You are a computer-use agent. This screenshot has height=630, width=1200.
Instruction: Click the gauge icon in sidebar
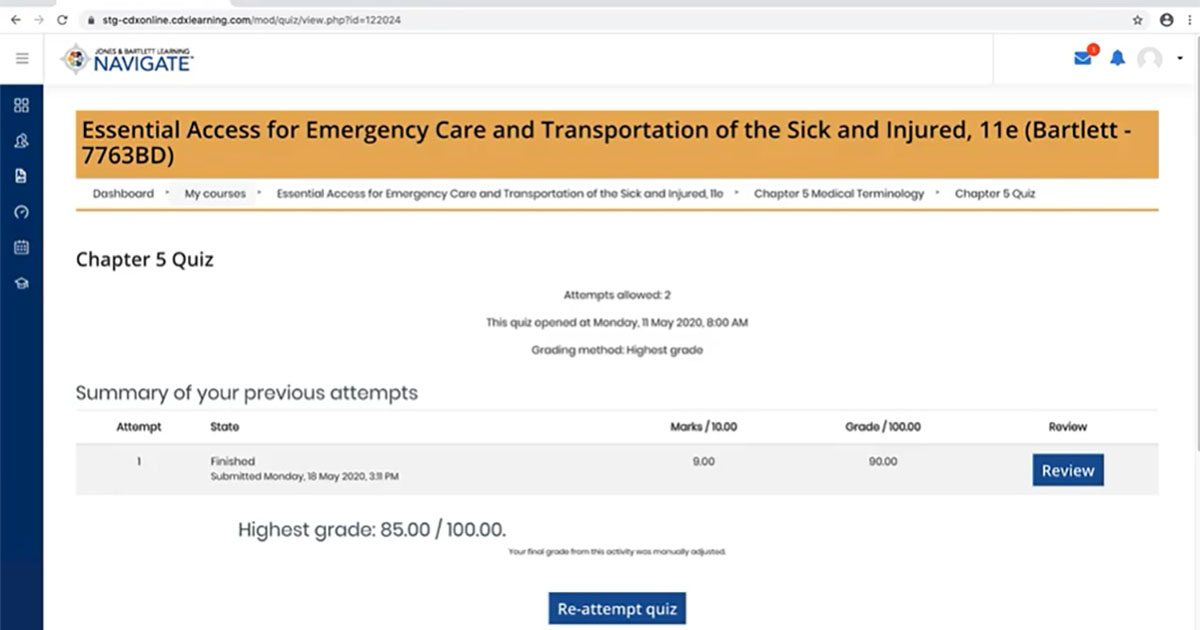22,212
